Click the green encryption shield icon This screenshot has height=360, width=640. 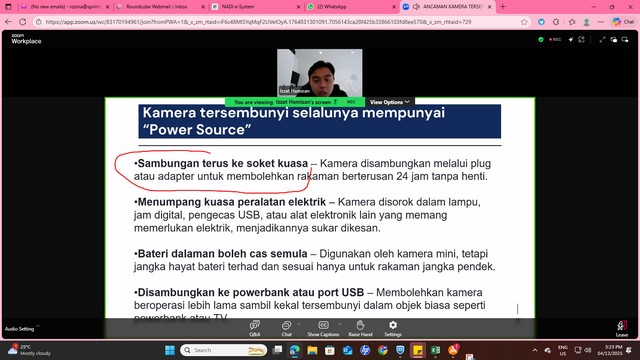click(541, 40)
